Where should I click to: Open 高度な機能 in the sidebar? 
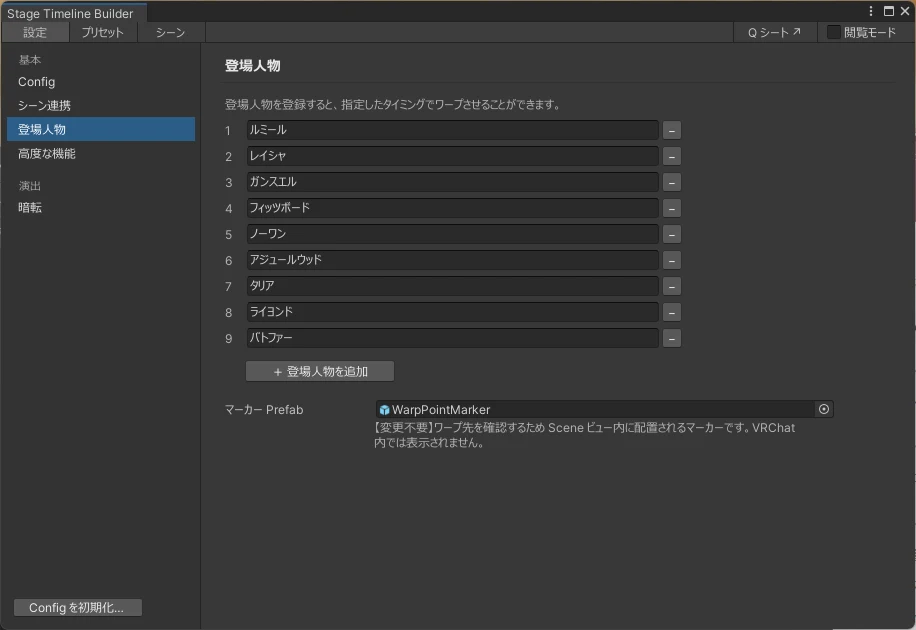100,154
